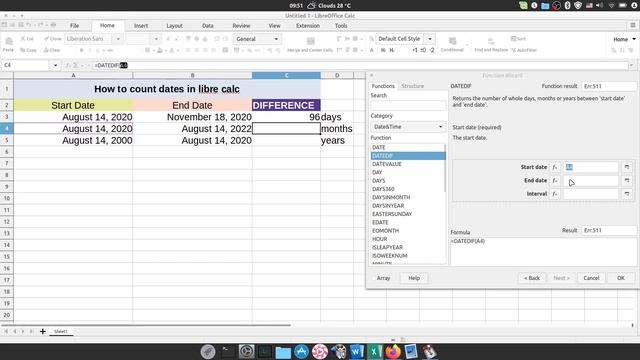
Task: Switch to the Structure tab in Function Wizard
Action: [413, 86]
